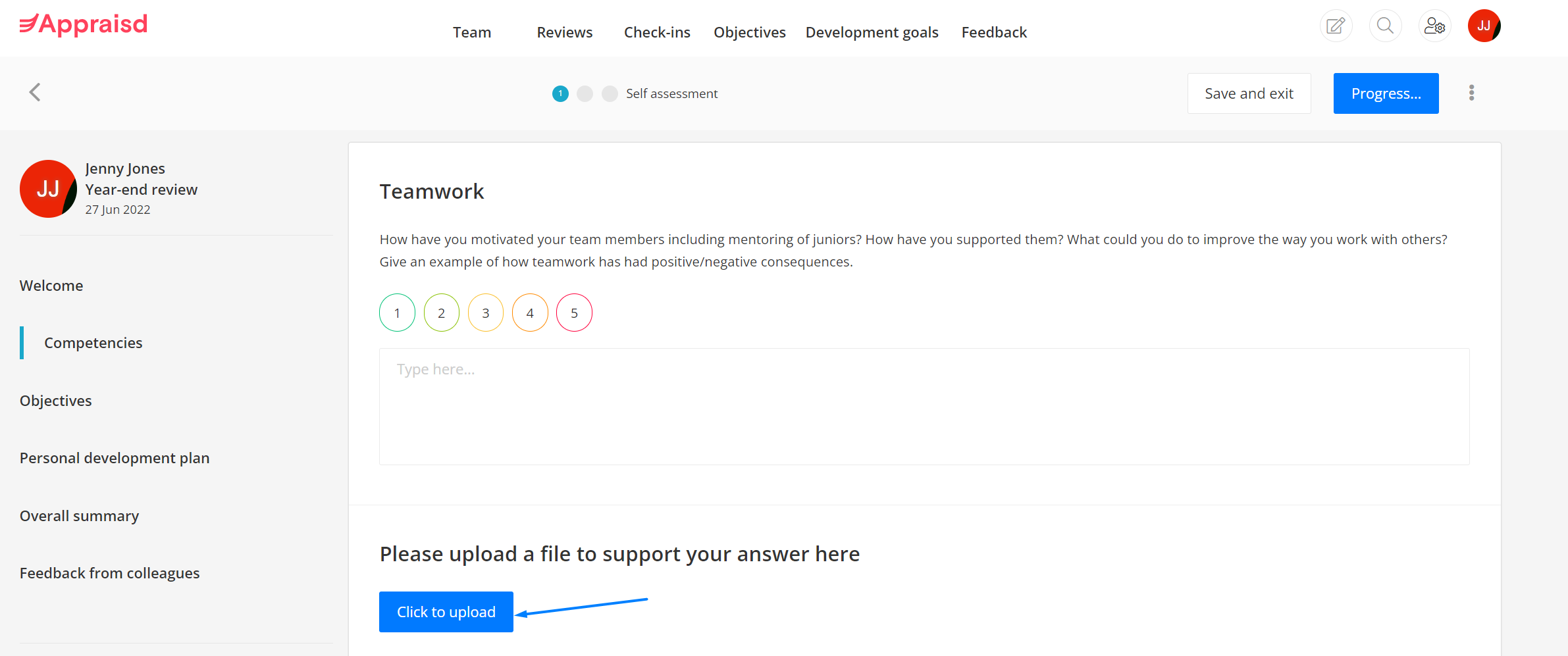Click the Jenny Jones name text
The height and width of the screenshot is (656, 1568).
[x=125, y=168]
